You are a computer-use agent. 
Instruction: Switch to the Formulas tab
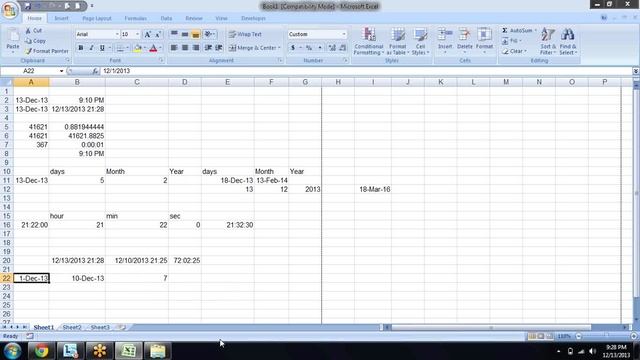click(x=136, y=18)
